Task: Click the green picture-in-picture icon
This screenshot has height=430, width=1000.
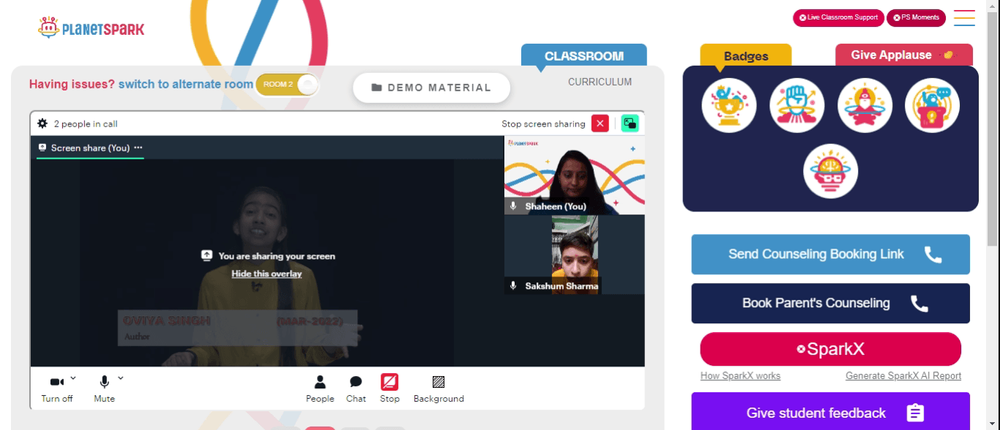Action: click(630, 123)
